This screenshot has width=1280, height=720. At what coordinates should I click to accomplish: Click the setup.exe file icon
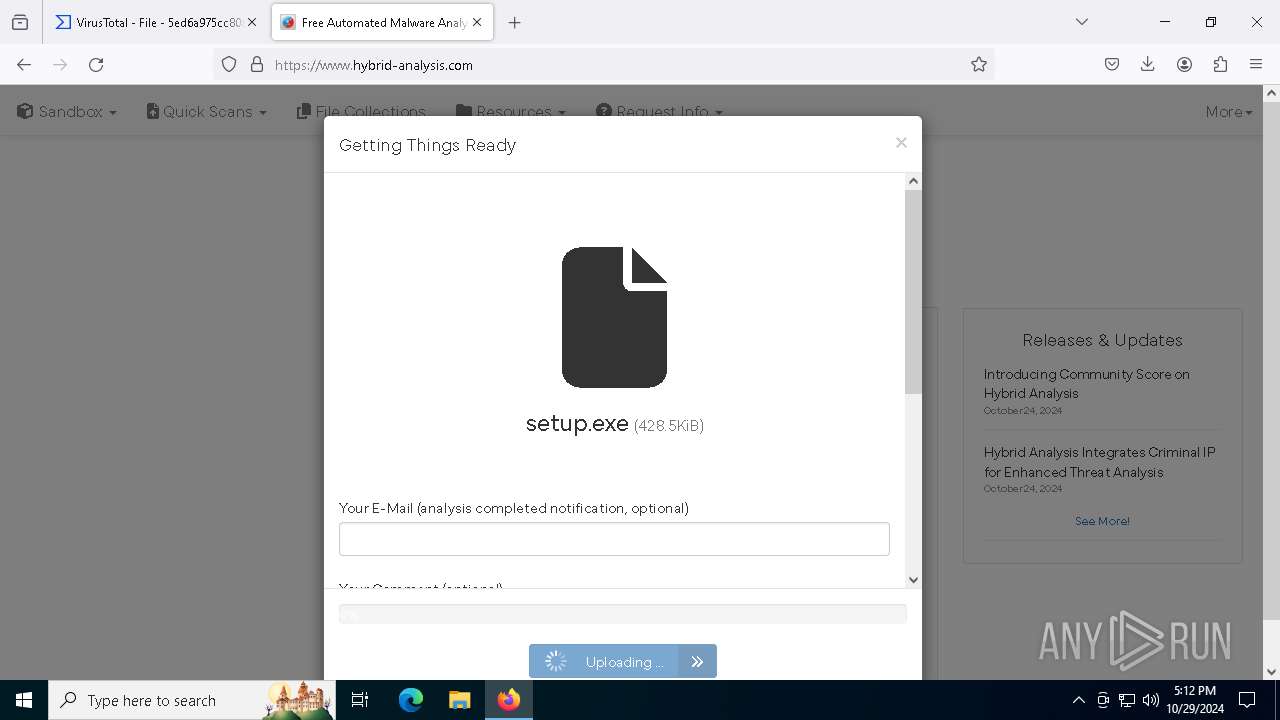(x=614, y=317)
